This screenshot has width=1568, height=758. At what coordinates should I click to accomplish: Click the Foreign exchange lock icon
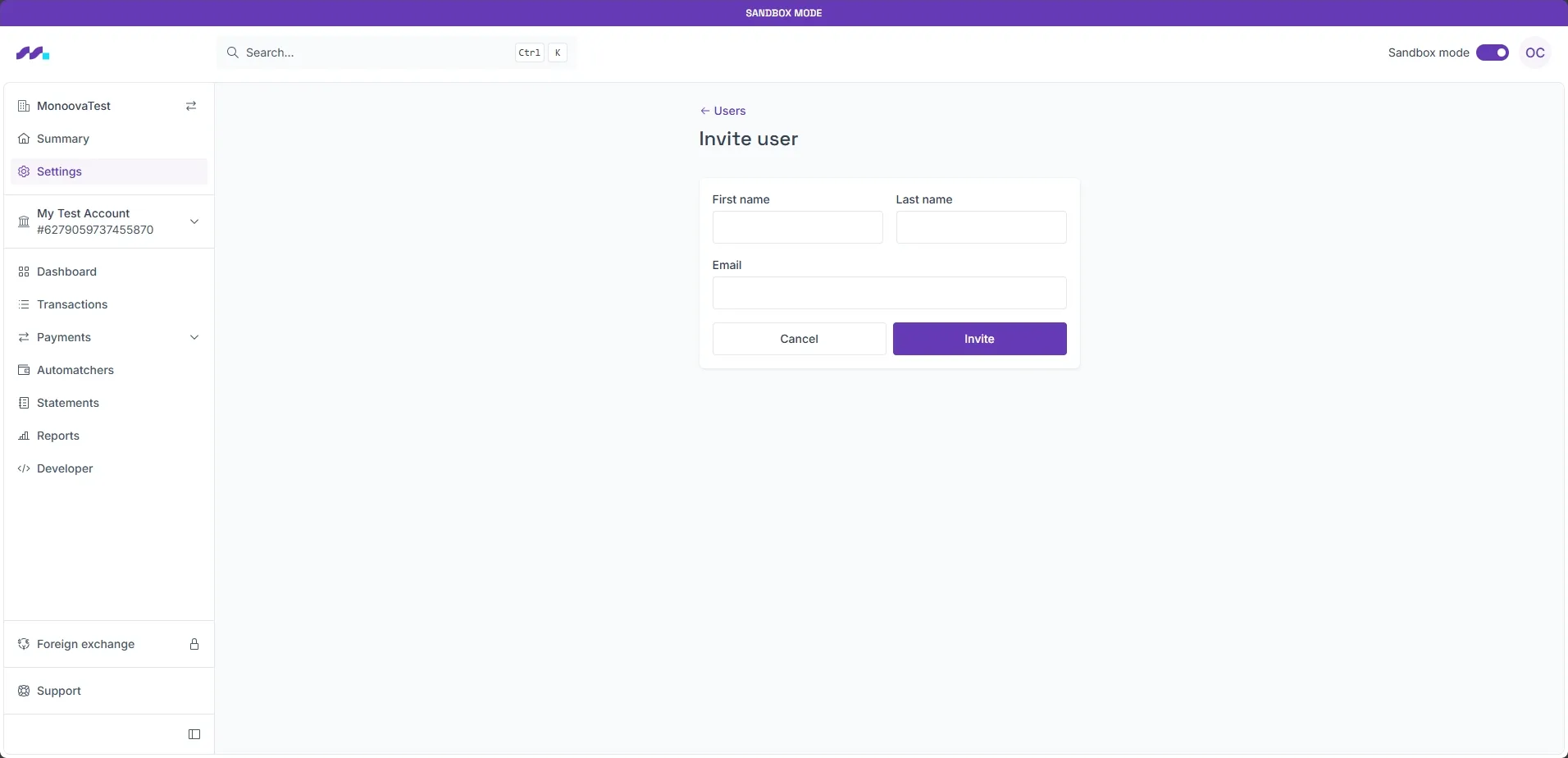click(x=194, y=644)
